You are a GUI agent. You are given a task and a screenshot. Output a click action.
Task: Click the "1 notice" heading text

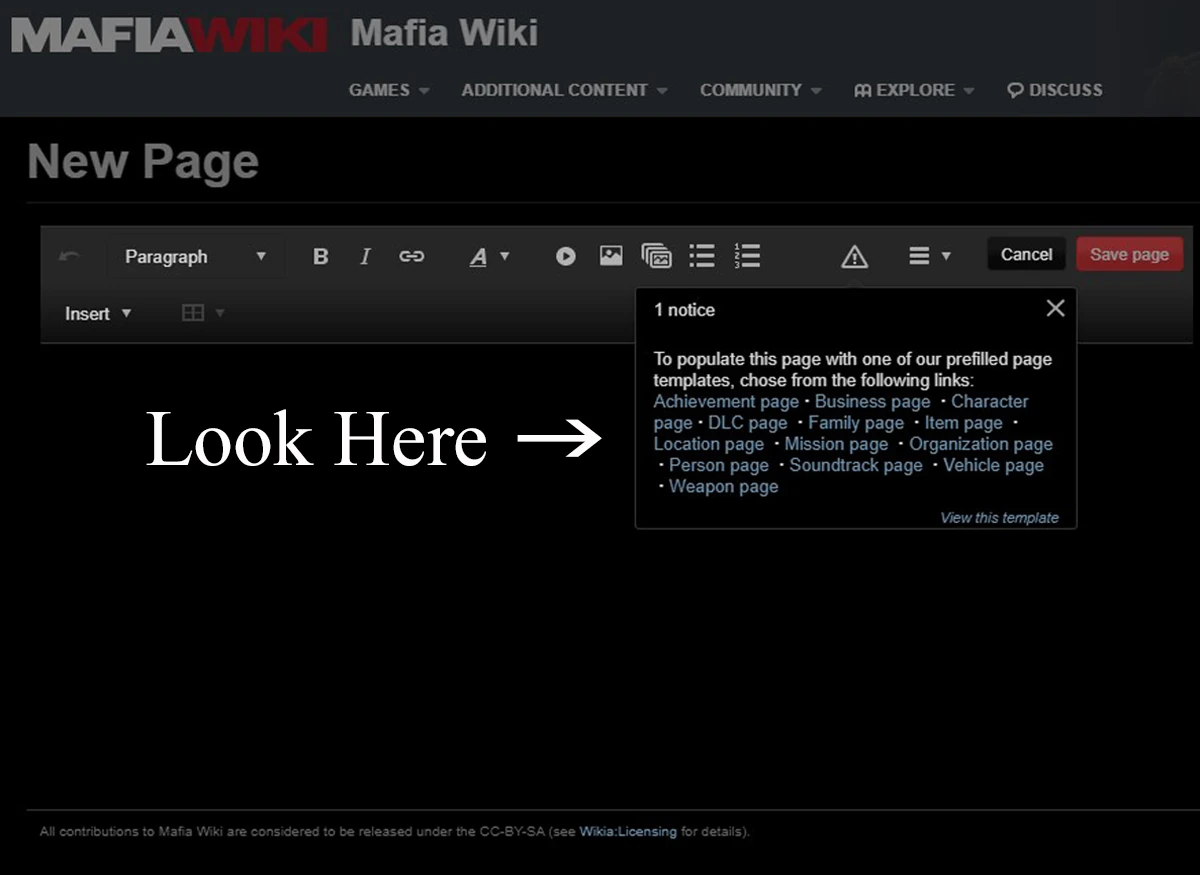[684, 310]
